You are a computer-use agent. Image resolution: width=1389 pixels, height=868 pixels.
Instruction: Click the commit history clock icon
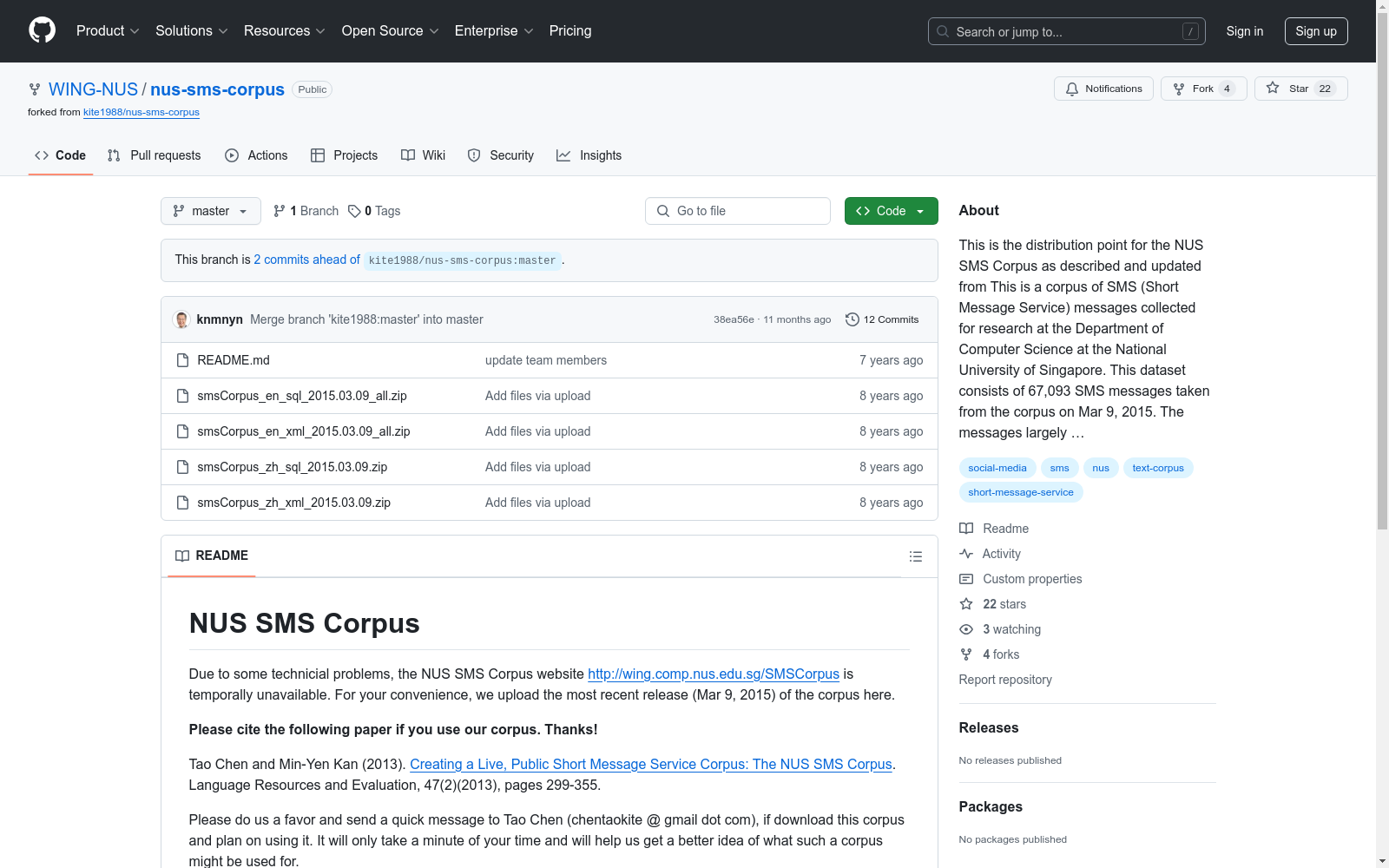pos(852,319)
